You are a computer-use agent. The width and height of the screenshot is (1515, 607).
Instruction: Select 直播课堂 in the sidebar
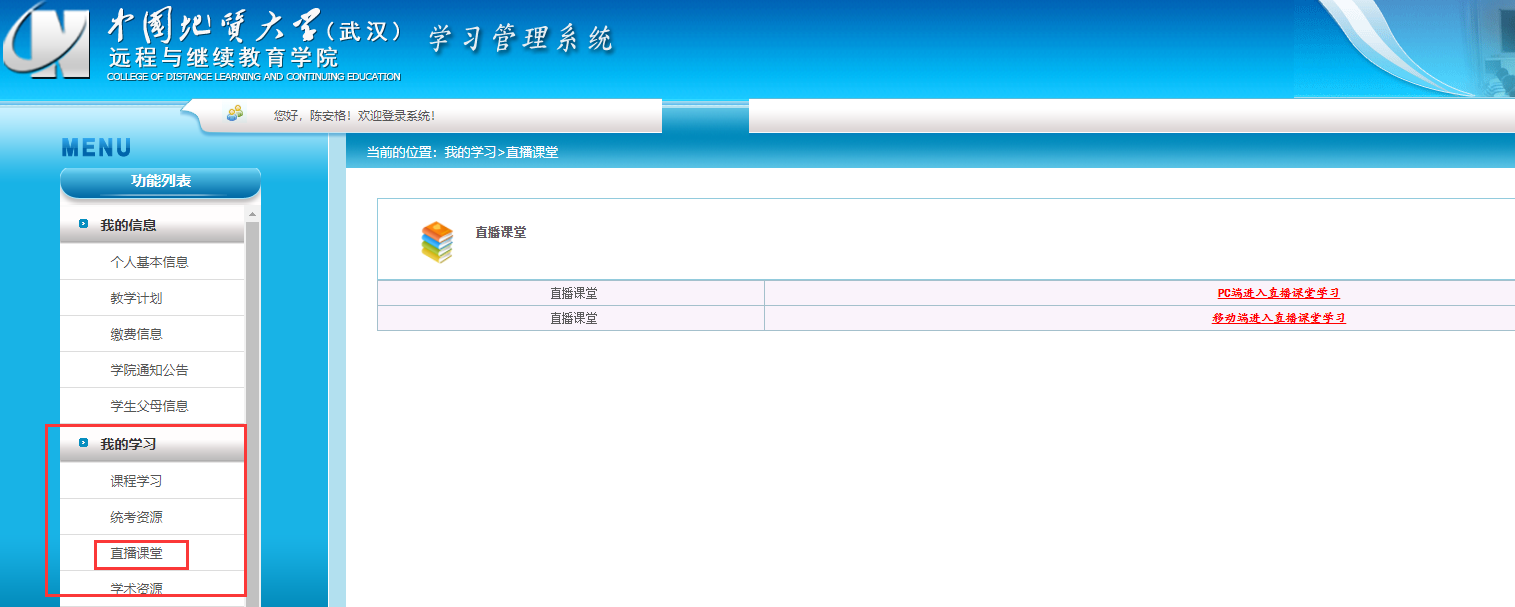(x=136, y=553)
